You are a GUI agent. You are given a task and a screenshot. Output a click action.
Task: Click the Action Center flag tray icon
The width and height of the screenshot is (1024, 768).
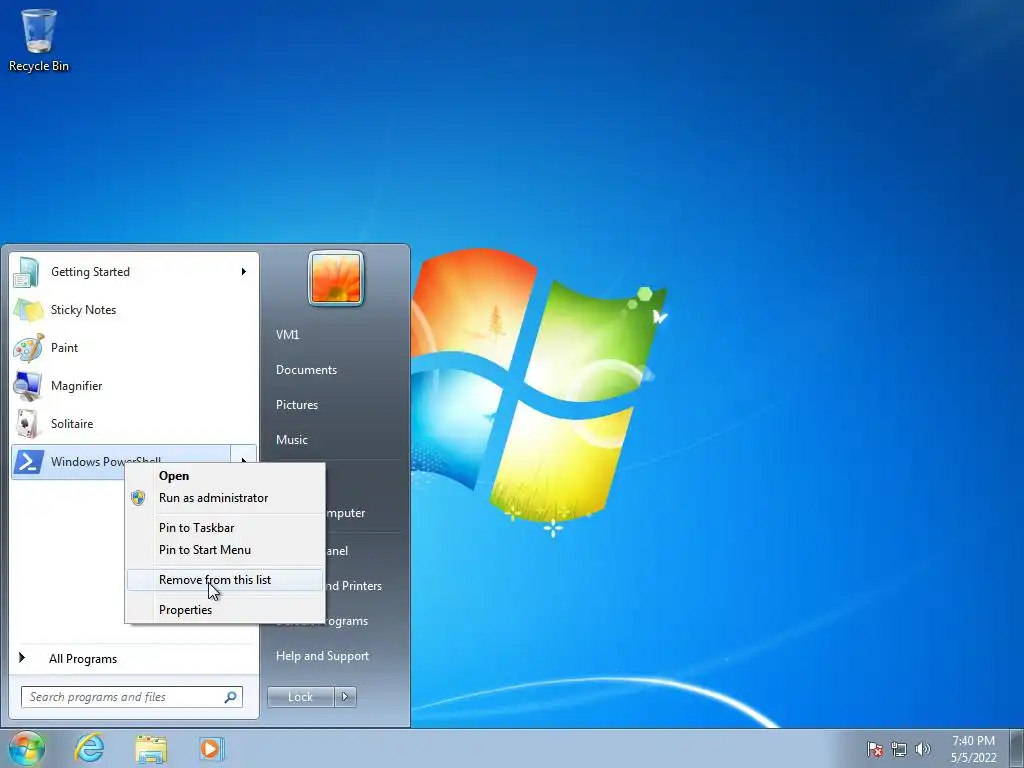[x=875, y=749]
